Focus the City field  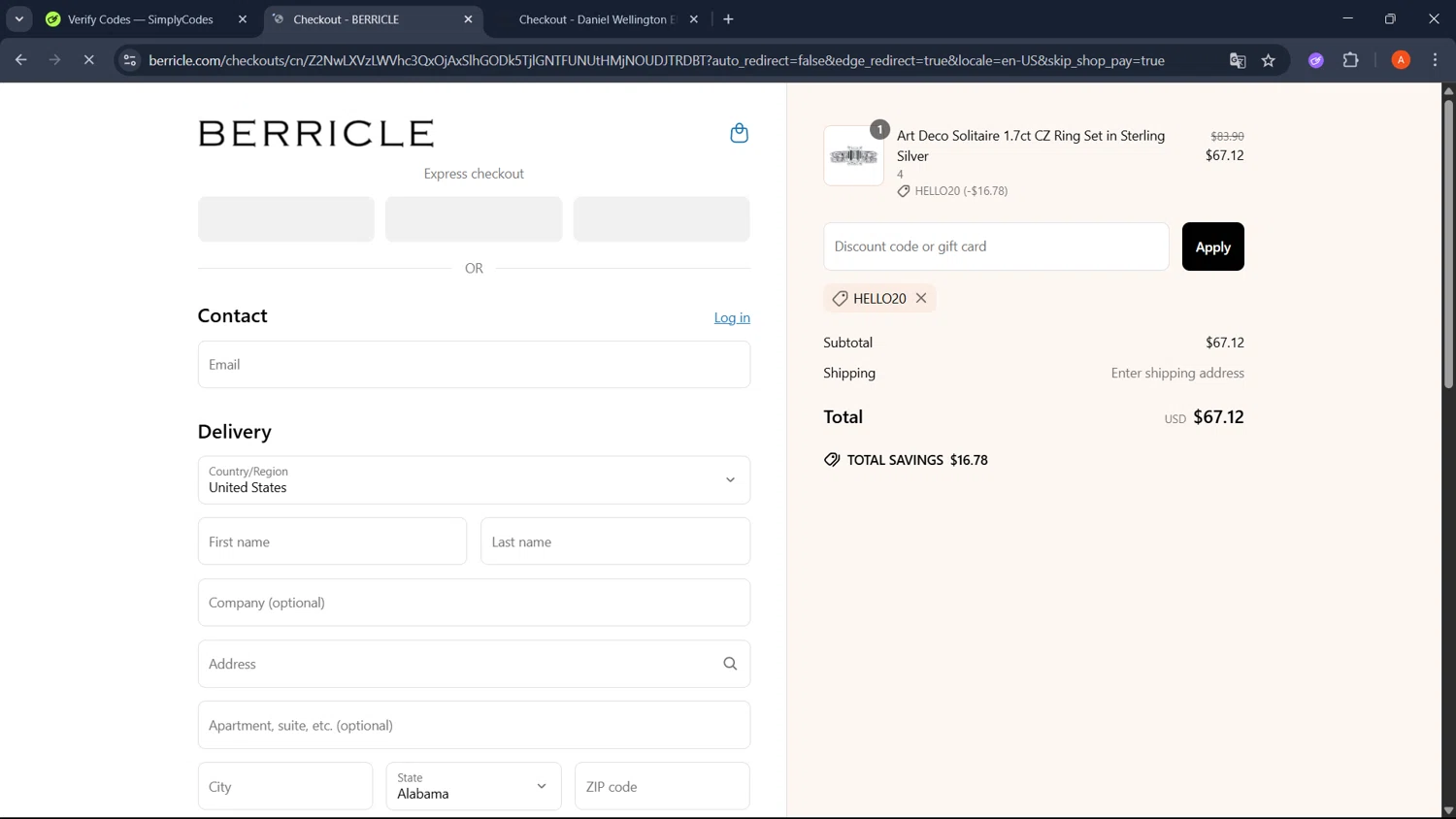285,786
